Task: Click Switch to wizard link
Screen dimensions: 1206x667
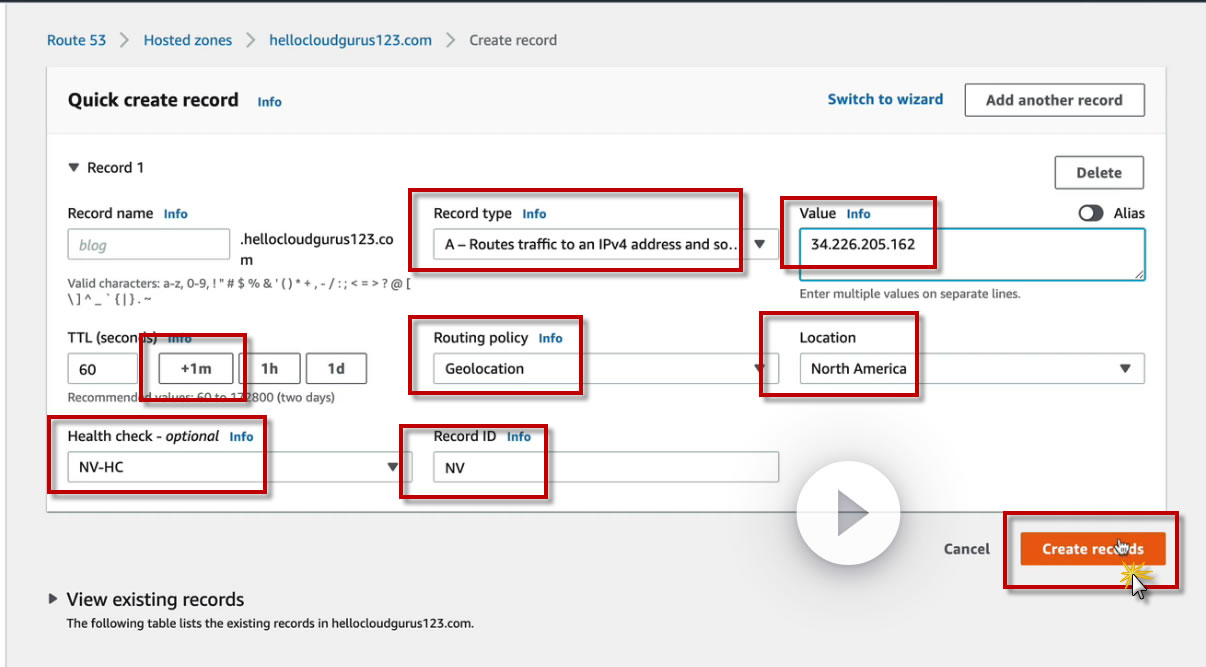Action: click(x=885, y=99)
